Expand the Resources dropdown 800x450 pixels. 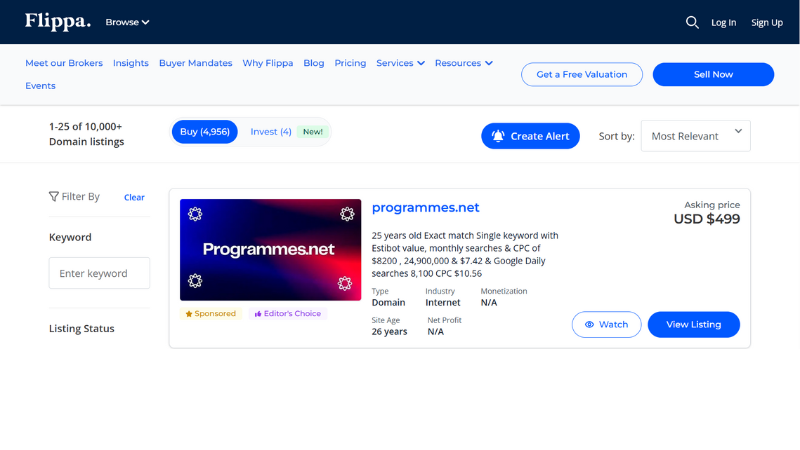tap(464, 63)
